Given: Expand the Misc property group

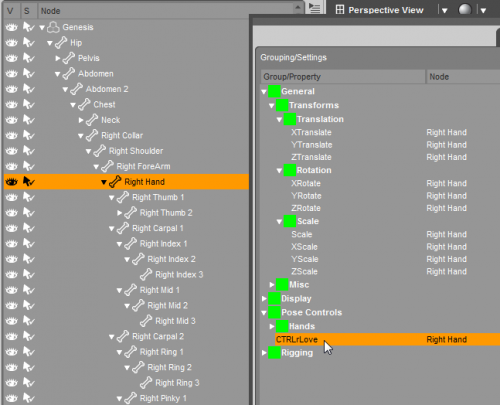Looking at the screenshot, I should coord(272,285).
